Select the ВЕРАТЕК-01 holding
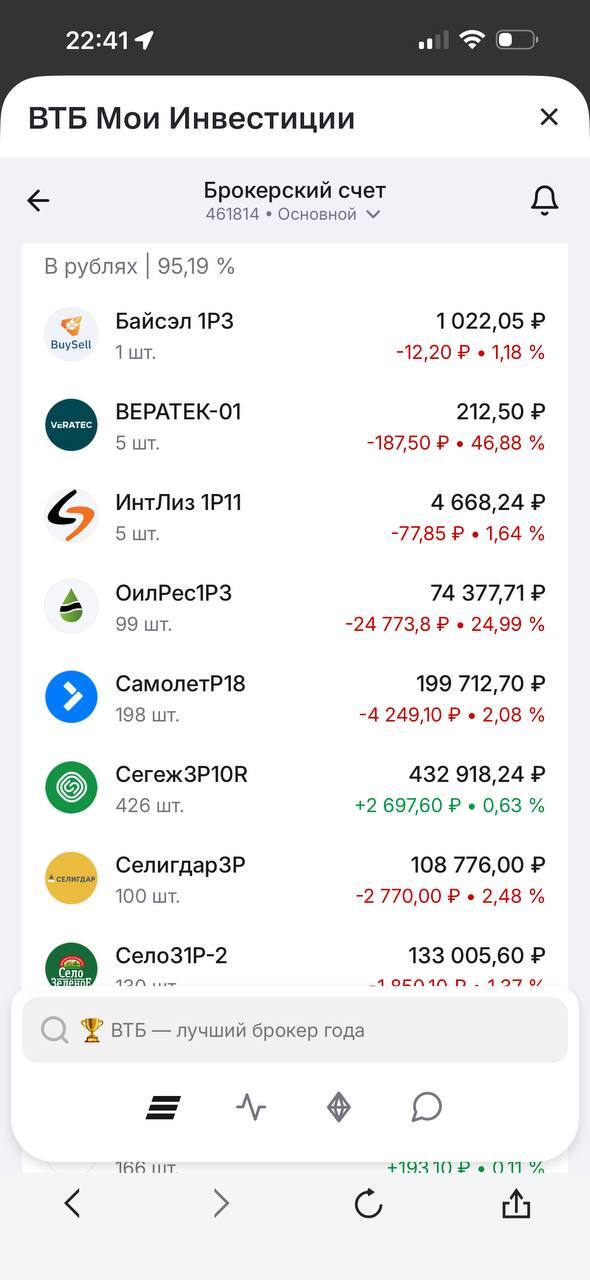590x1280 pixels. [295, 426]
